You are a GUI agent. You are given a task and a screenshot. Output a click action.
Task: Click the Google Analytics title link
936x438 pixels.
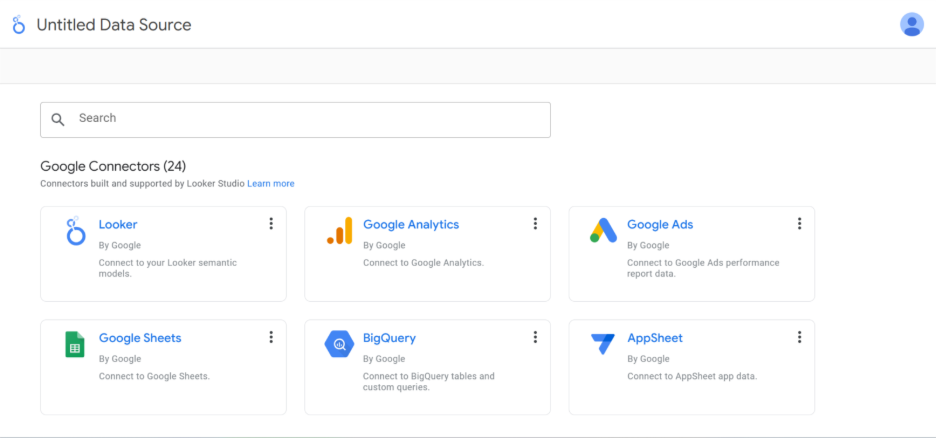tap(411, 225)
